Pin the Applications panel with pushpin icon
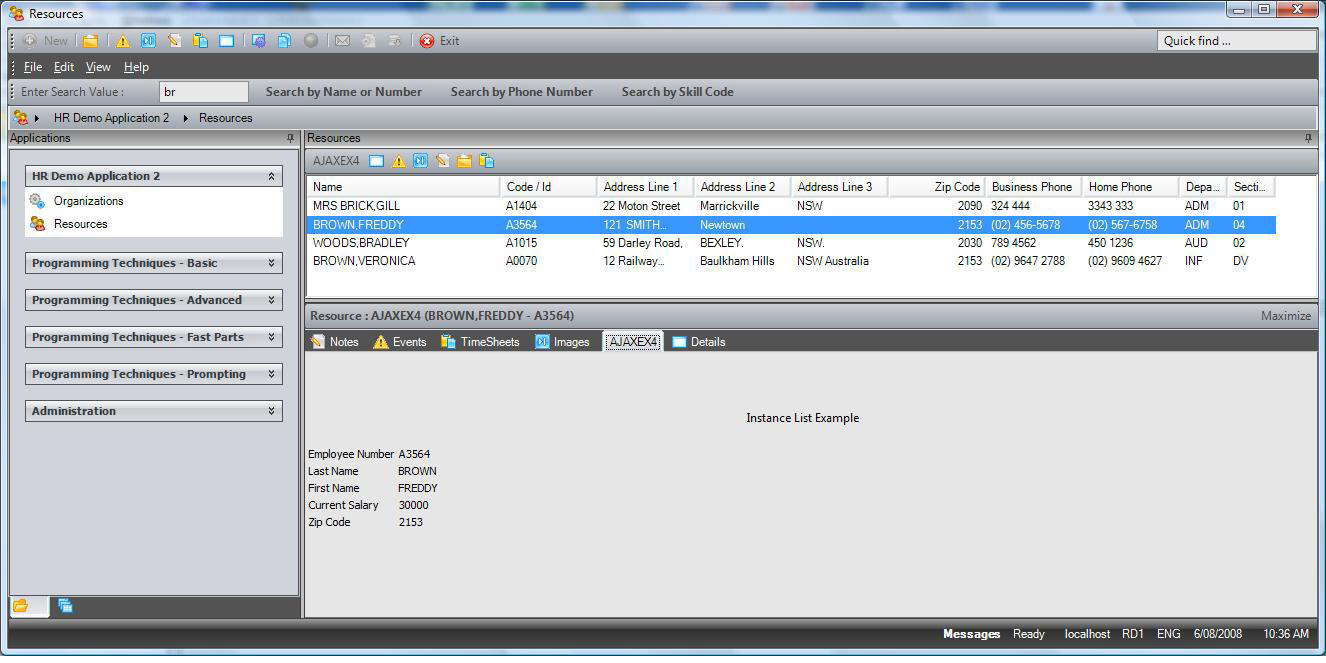The height and width of the screenshot is (663, 1326). [x=291, y=138]
